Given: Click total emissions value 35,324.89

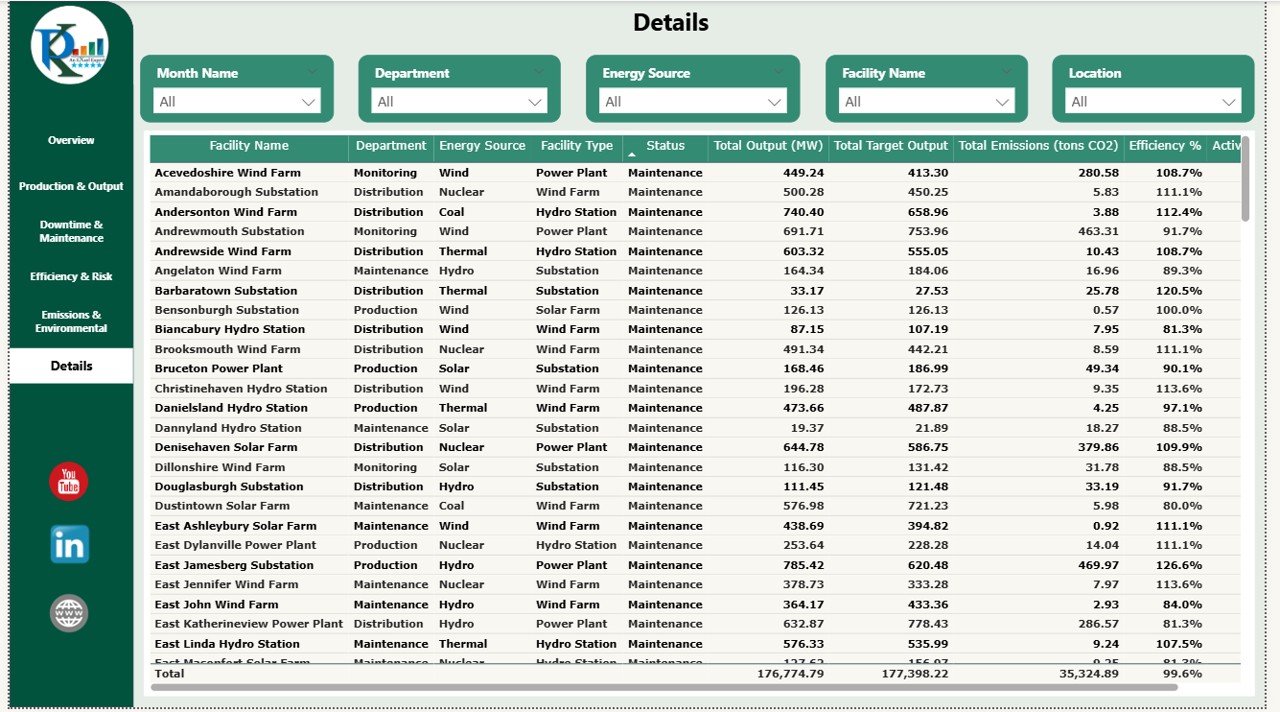Looking at the screenshot, I should pyautogui.click(x=1089, y=674).
